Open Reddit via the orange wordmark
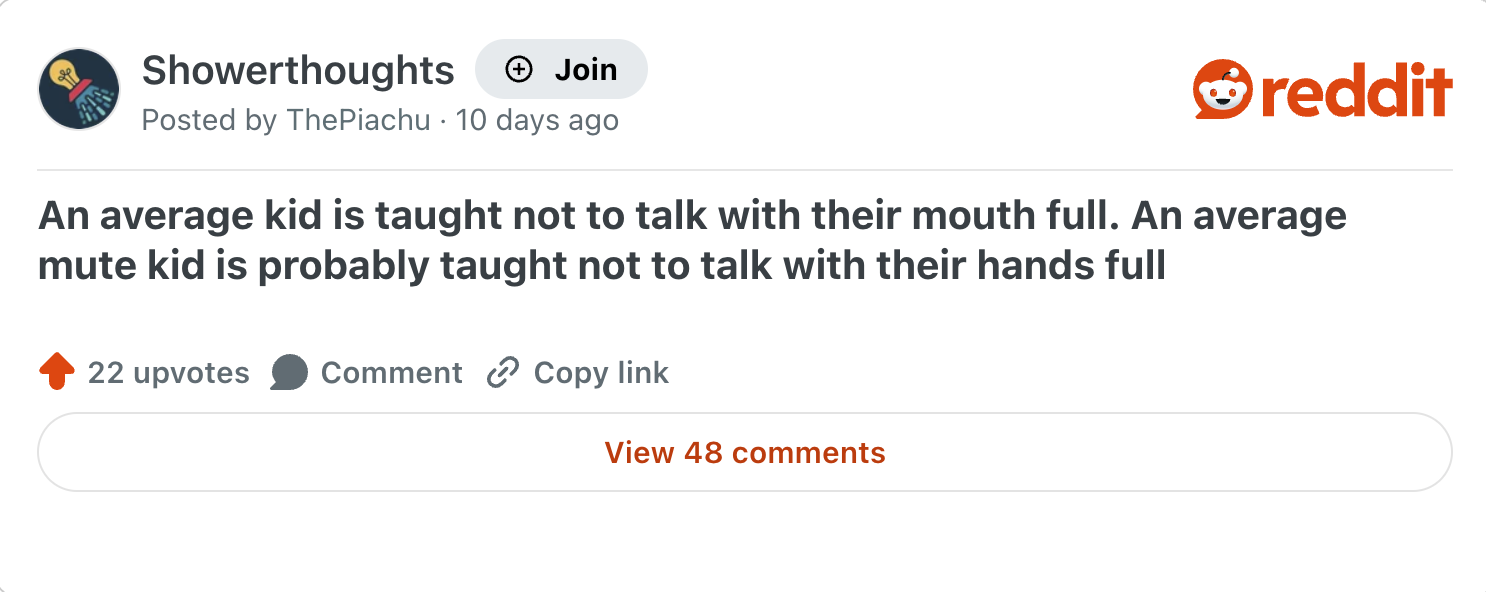The height and width of the screenshot is (592, 1486). 1355,92
